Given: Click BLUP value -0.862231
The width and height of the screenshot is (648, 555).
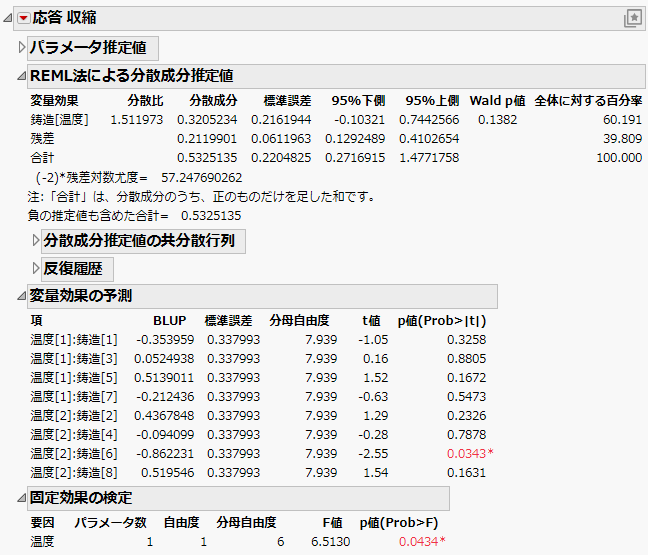Looking at the screenshot, I should point(165,454).
